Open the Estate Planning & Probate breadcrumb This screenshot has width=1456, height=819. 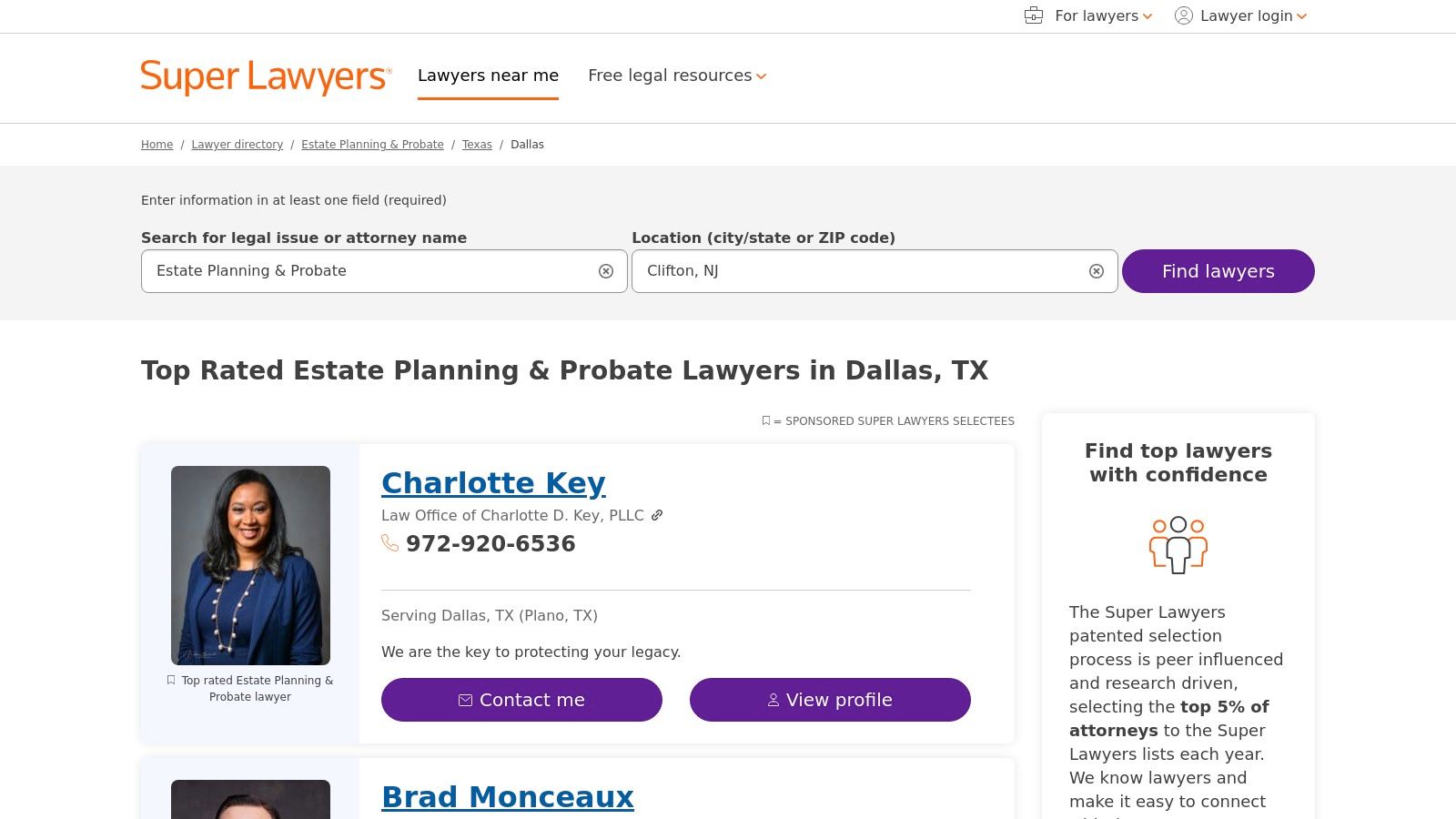372,144
